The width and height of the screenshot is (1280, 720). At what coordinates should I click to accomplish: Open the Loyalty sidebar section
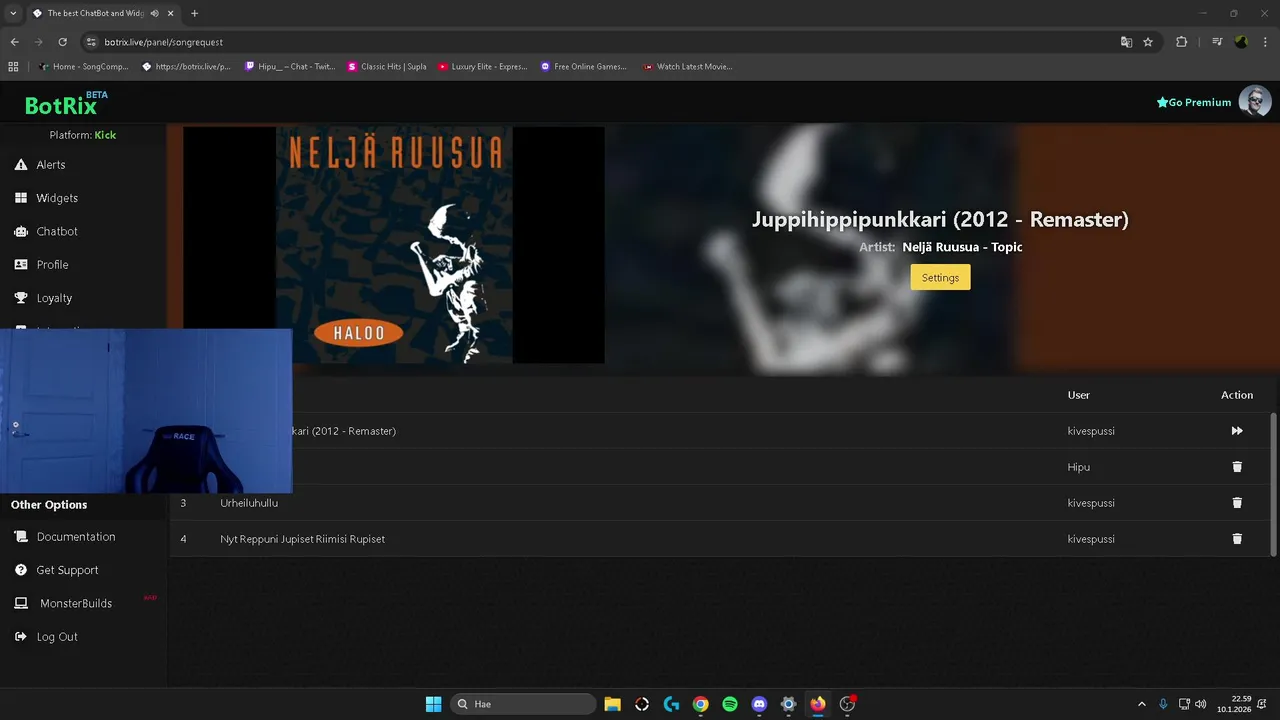[43, 298]
